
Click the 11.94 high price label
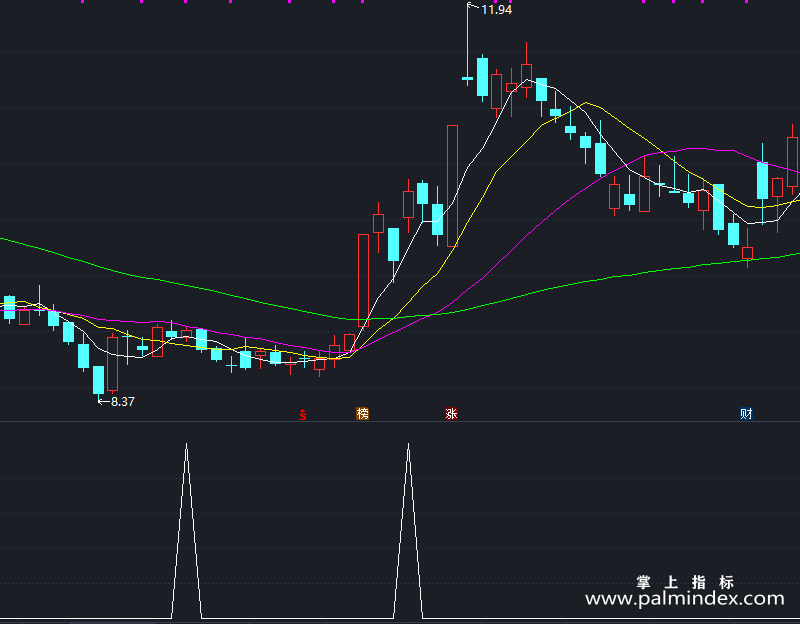(x=496, y=10)
